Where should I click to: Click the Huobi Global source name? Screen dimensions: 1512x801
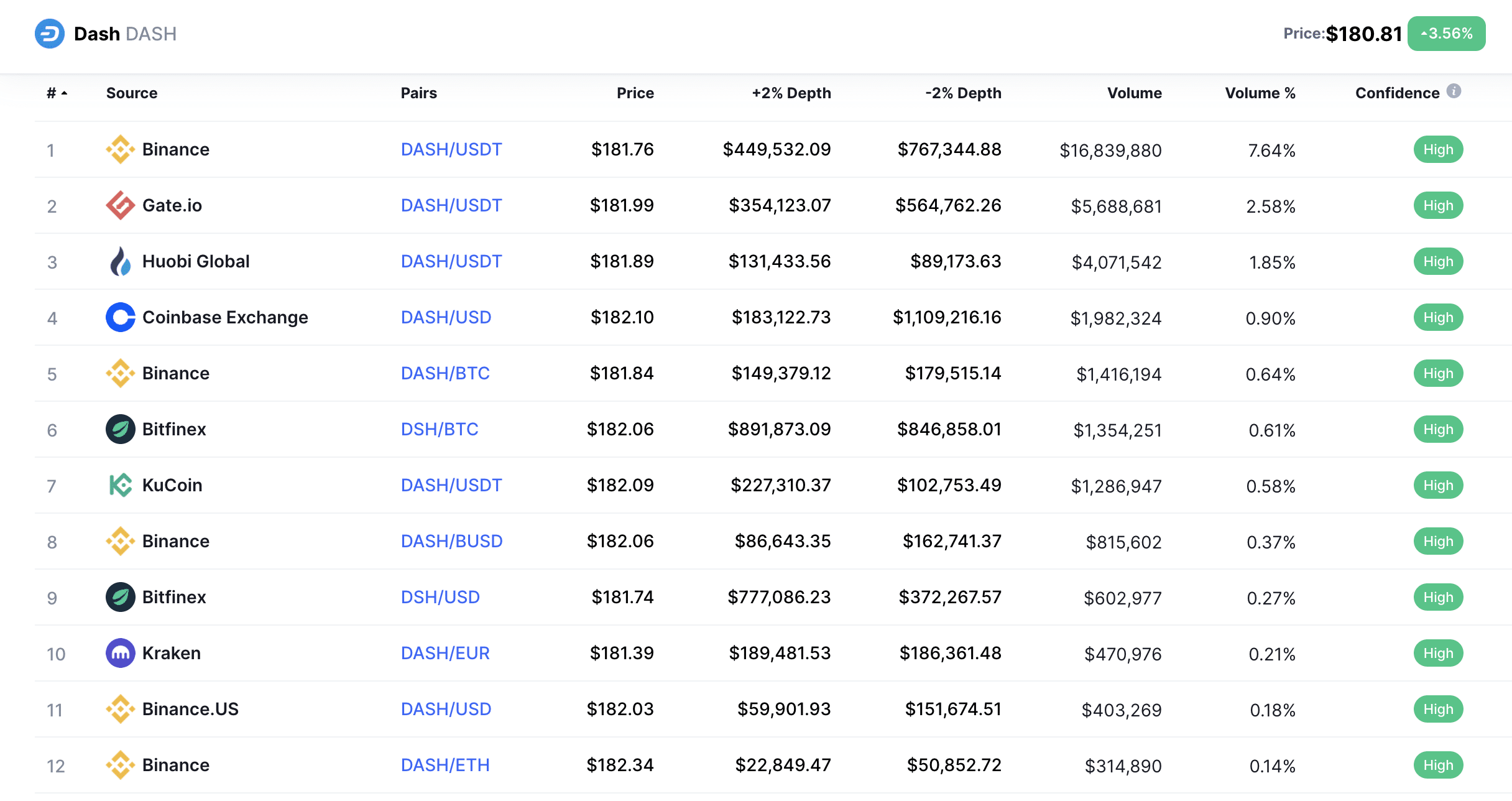click(x=196, y=261)
